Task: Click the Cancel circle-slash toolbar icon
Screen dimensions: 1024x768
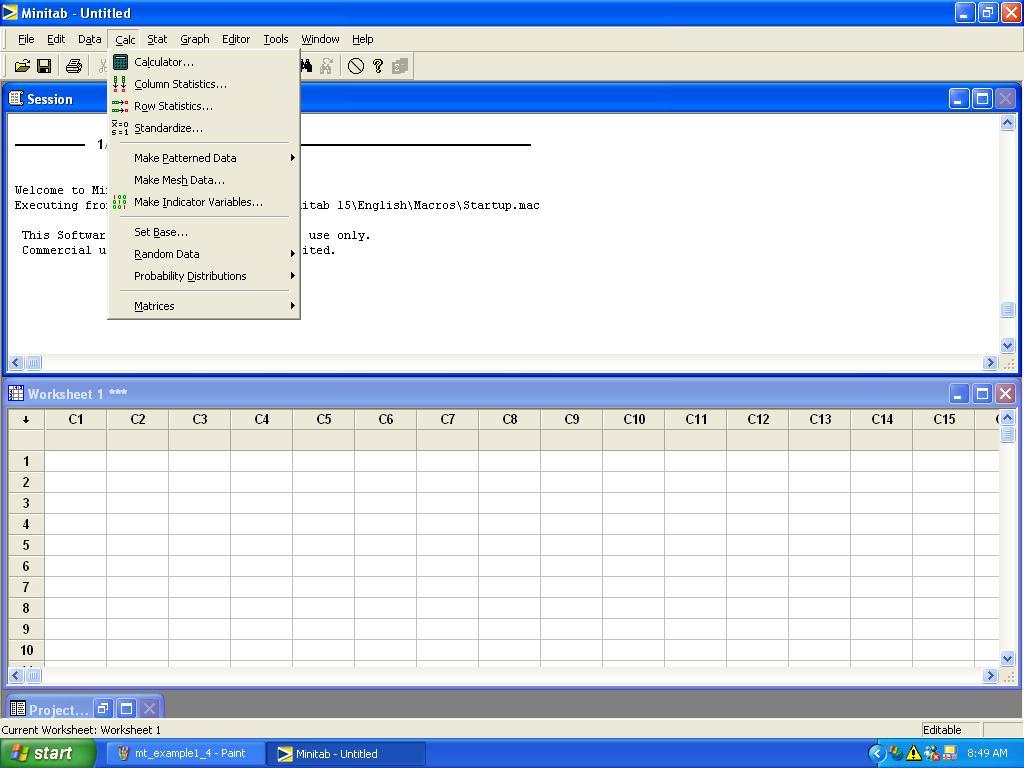Action: (x=356, y=66)
